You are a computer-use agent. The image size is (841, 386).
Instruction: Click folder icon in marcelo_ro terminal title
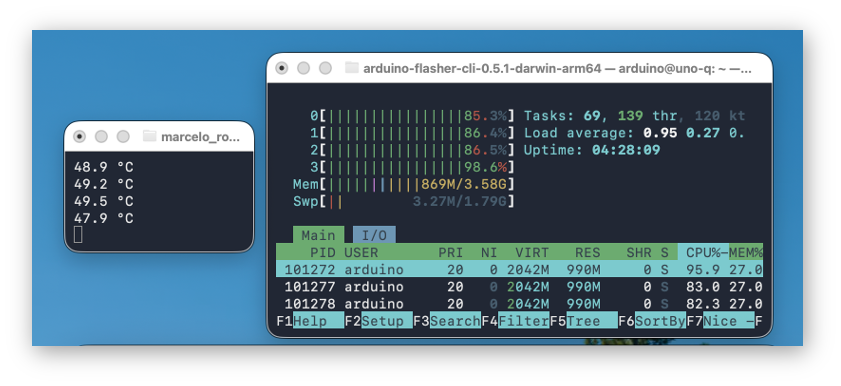(x=150, y=136)
